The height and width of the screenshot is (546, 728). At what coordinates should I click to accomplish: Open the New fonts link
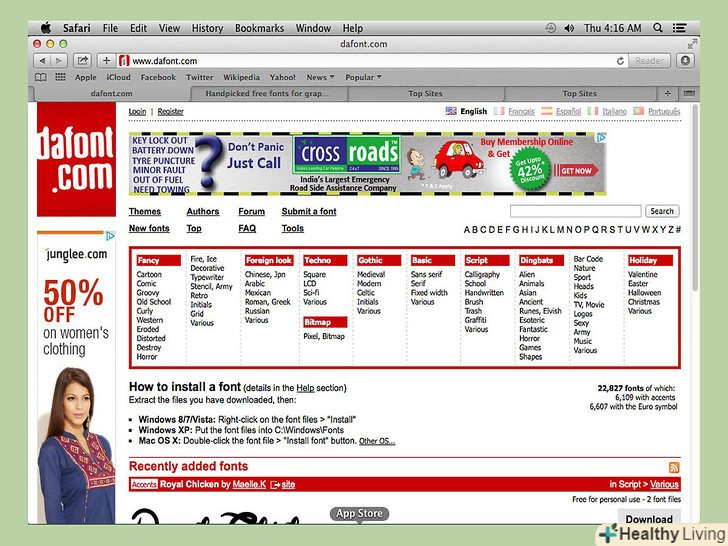click(x=149, y=228)
